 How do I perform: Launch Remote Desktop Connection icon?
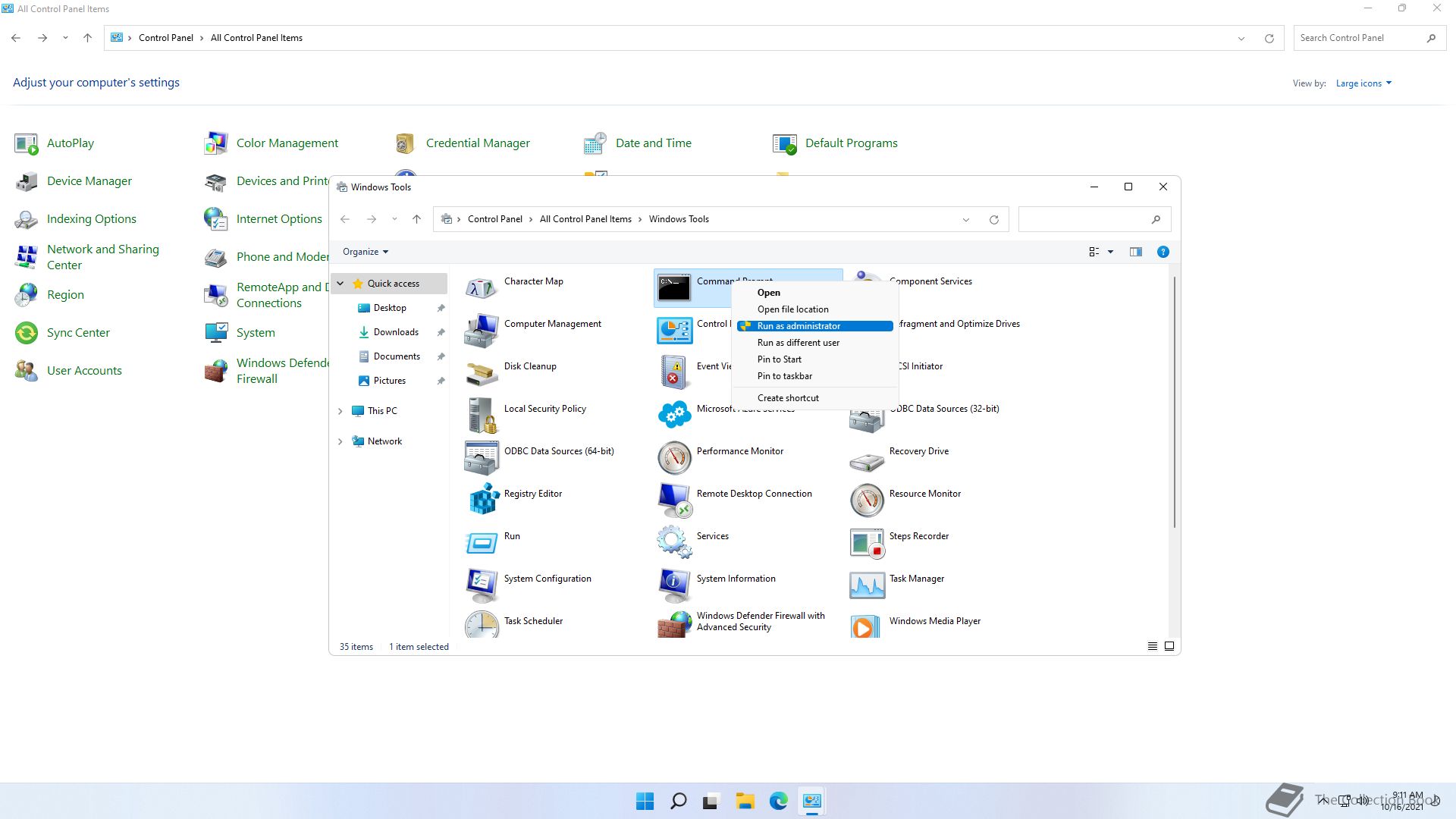(674, 500)
